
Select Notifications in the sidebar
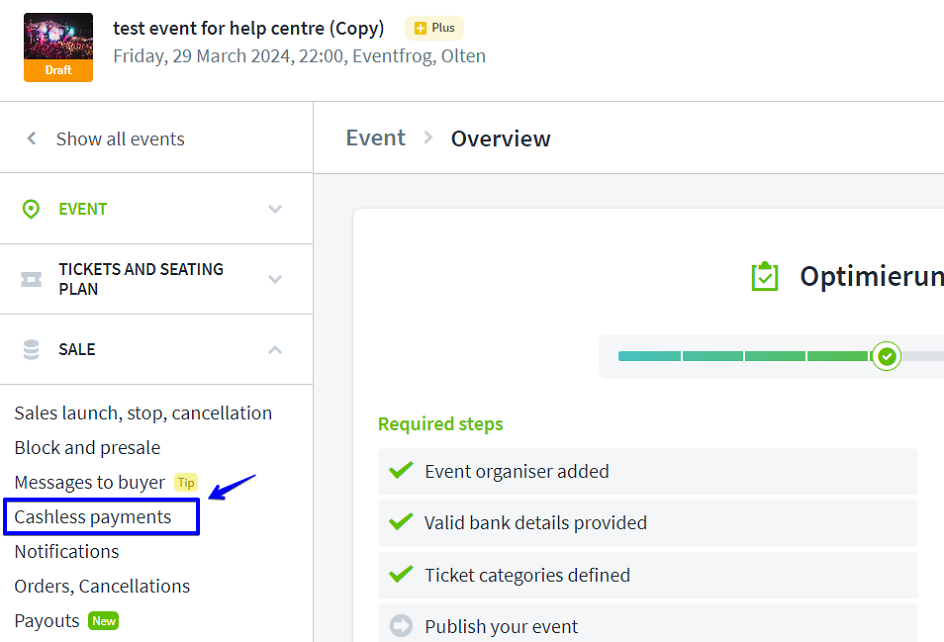pyautogui.click(x=66, y=551)
